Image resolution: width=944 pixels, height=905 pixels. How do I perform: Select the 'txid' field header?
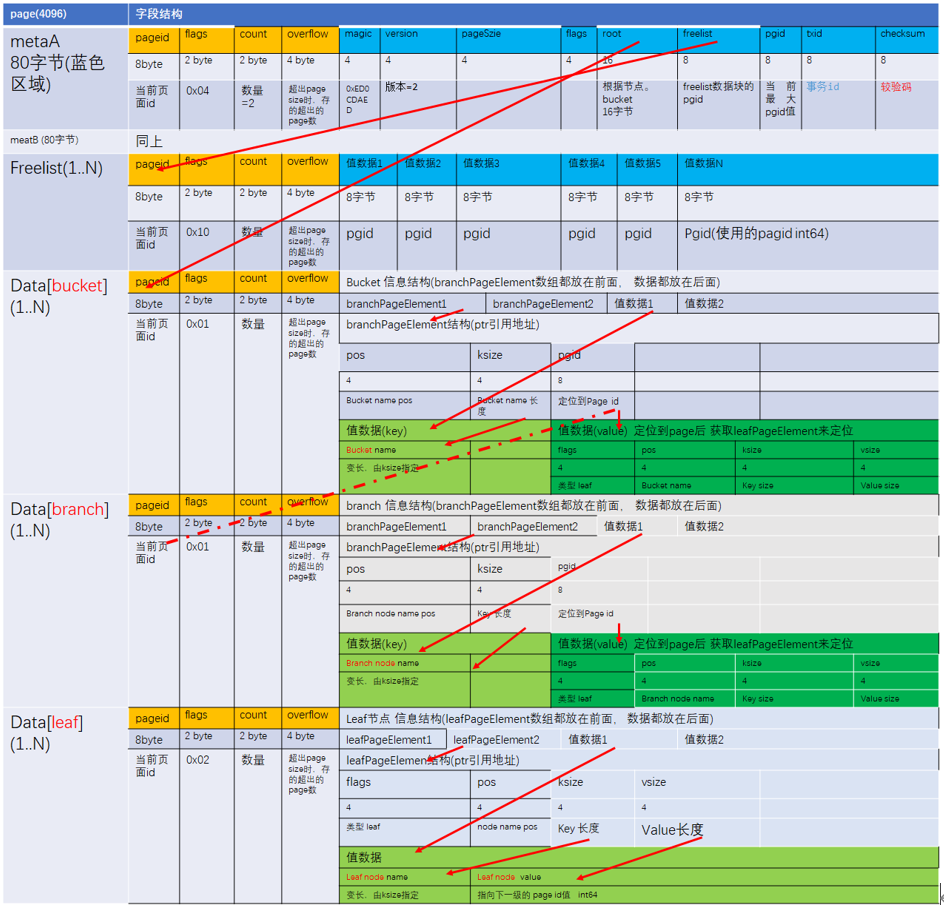(x=837, y=40)
